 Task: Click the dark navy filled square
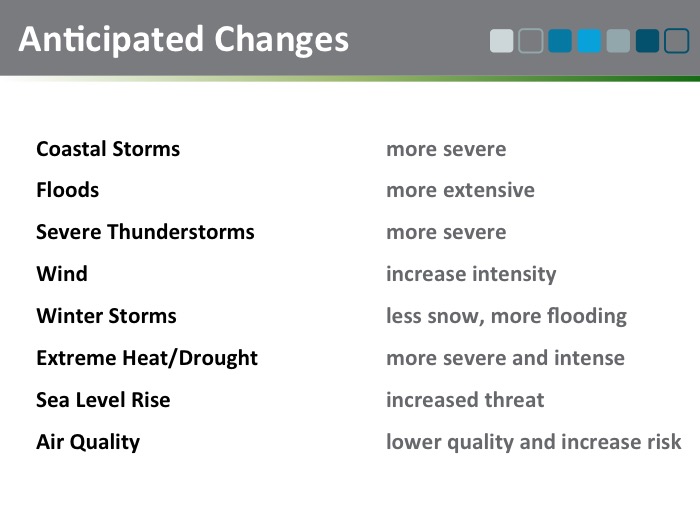[x=648, y=40]
